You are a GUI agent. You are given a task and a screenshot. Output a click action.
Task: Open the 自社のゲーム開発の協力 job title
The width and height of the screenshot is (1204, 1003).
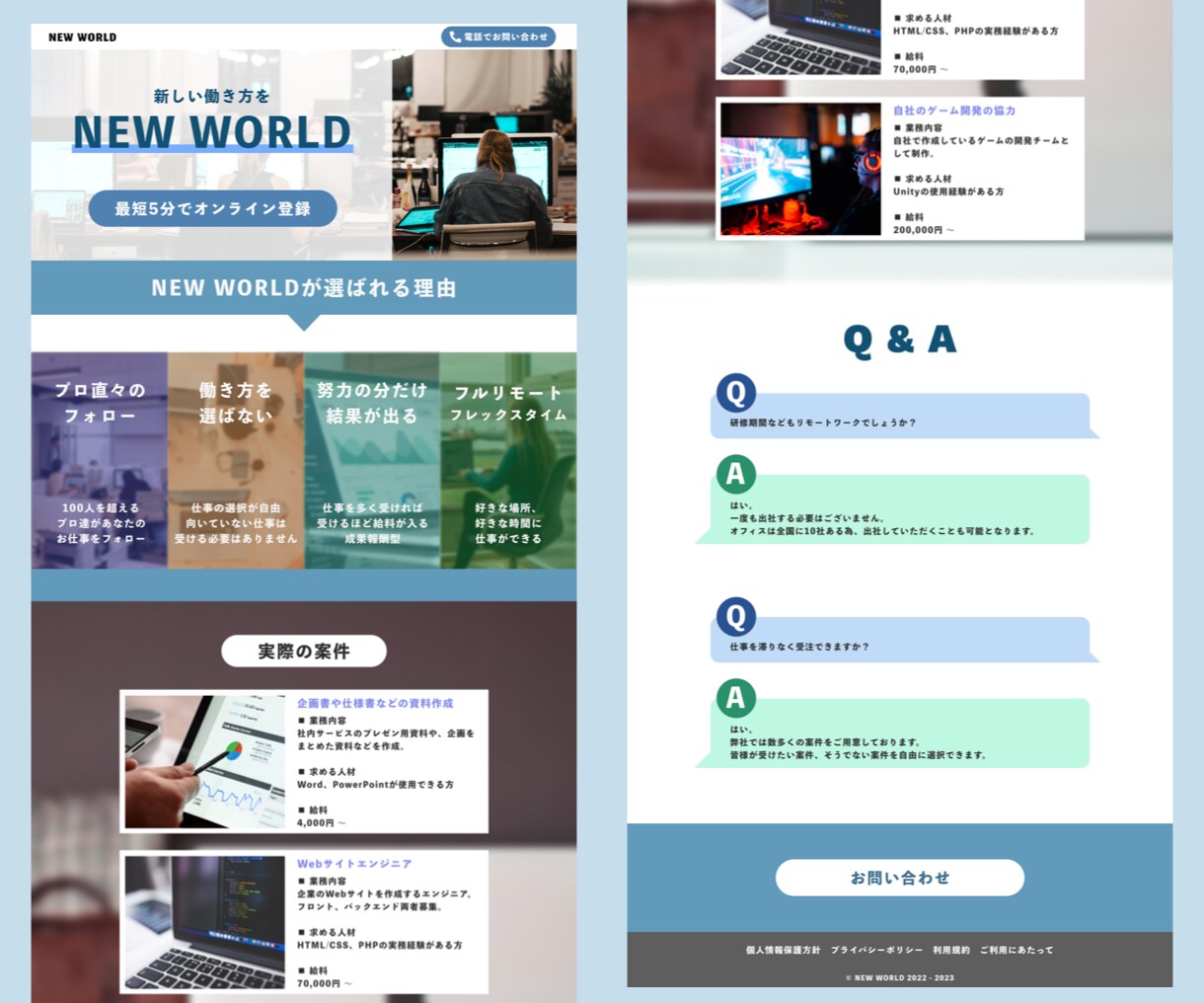click(x=954, y=111)
